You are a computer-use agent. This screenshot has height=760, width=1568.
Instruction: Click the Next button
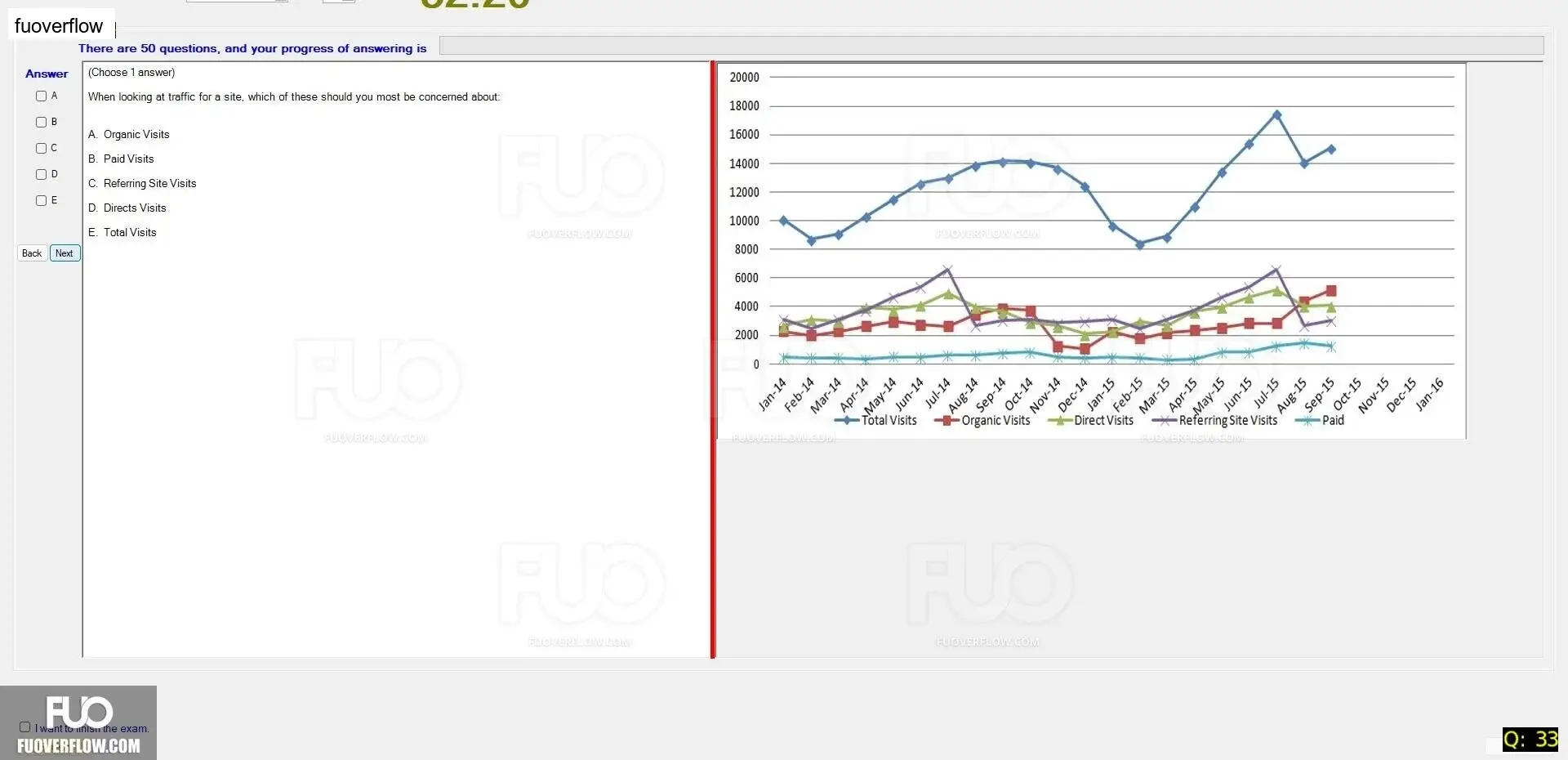[x=65, y=253]
